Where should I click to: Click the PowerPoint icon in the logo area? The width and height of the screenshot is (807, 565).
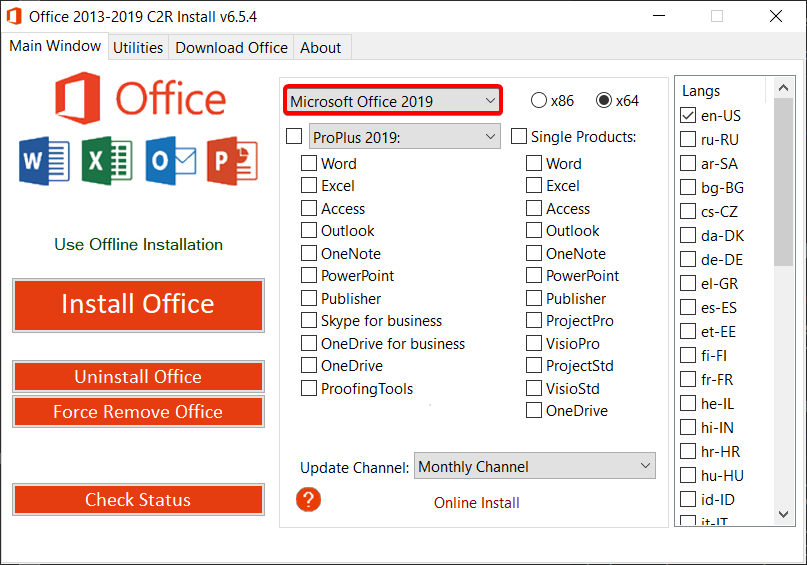pos(232,161)
